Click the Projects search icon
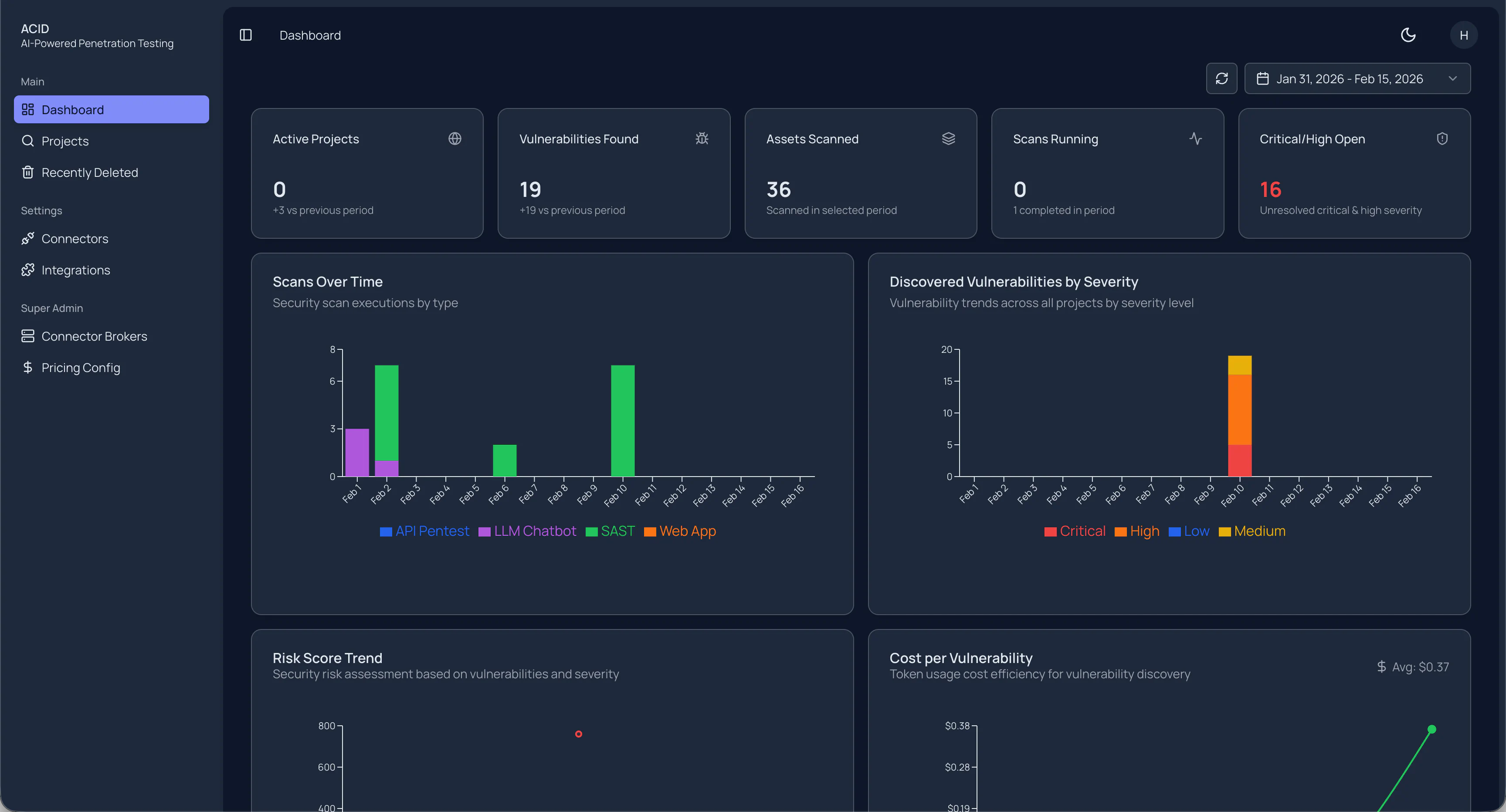 click(27, 141)
